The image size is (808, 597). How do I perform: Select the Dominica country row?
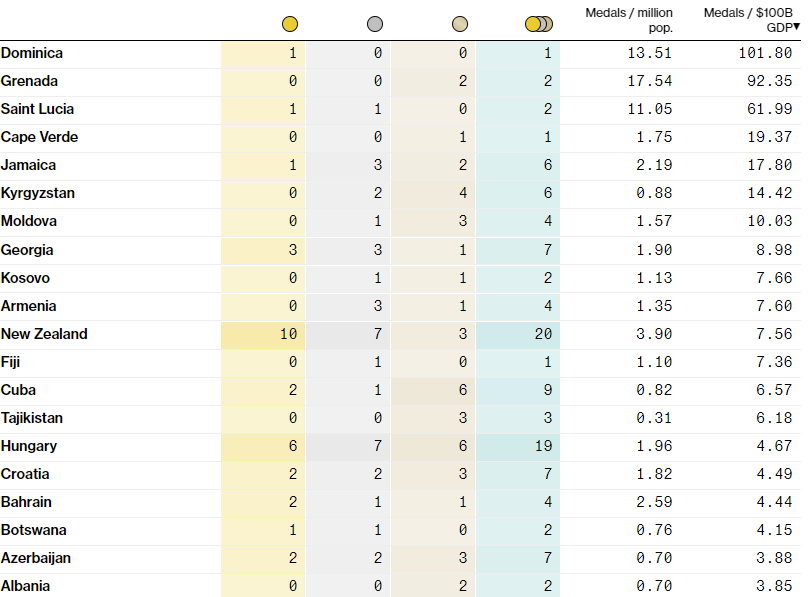coord(400,54)
